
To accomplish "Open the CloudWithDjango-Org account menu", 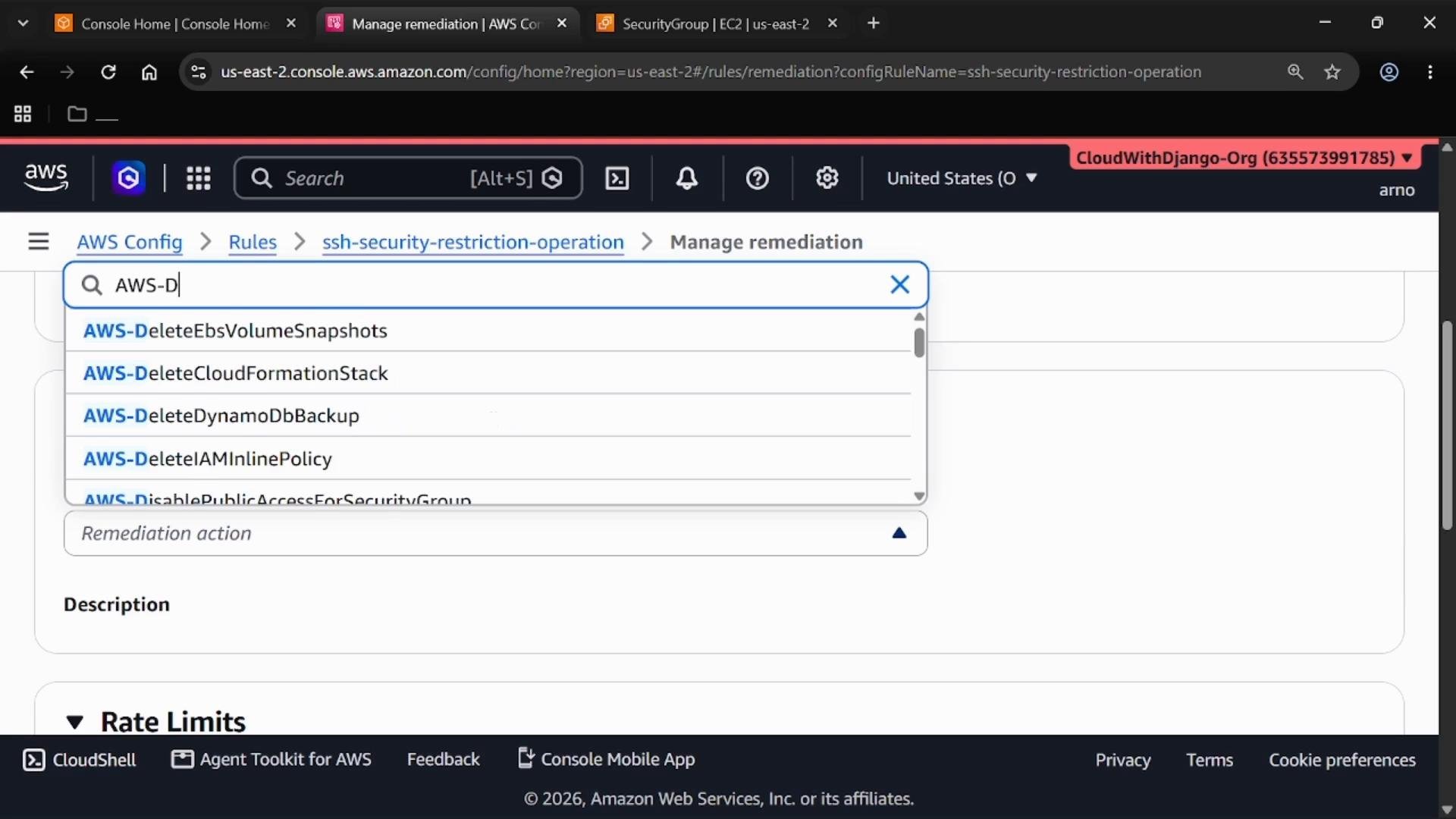I will [x=1244, y=158].
